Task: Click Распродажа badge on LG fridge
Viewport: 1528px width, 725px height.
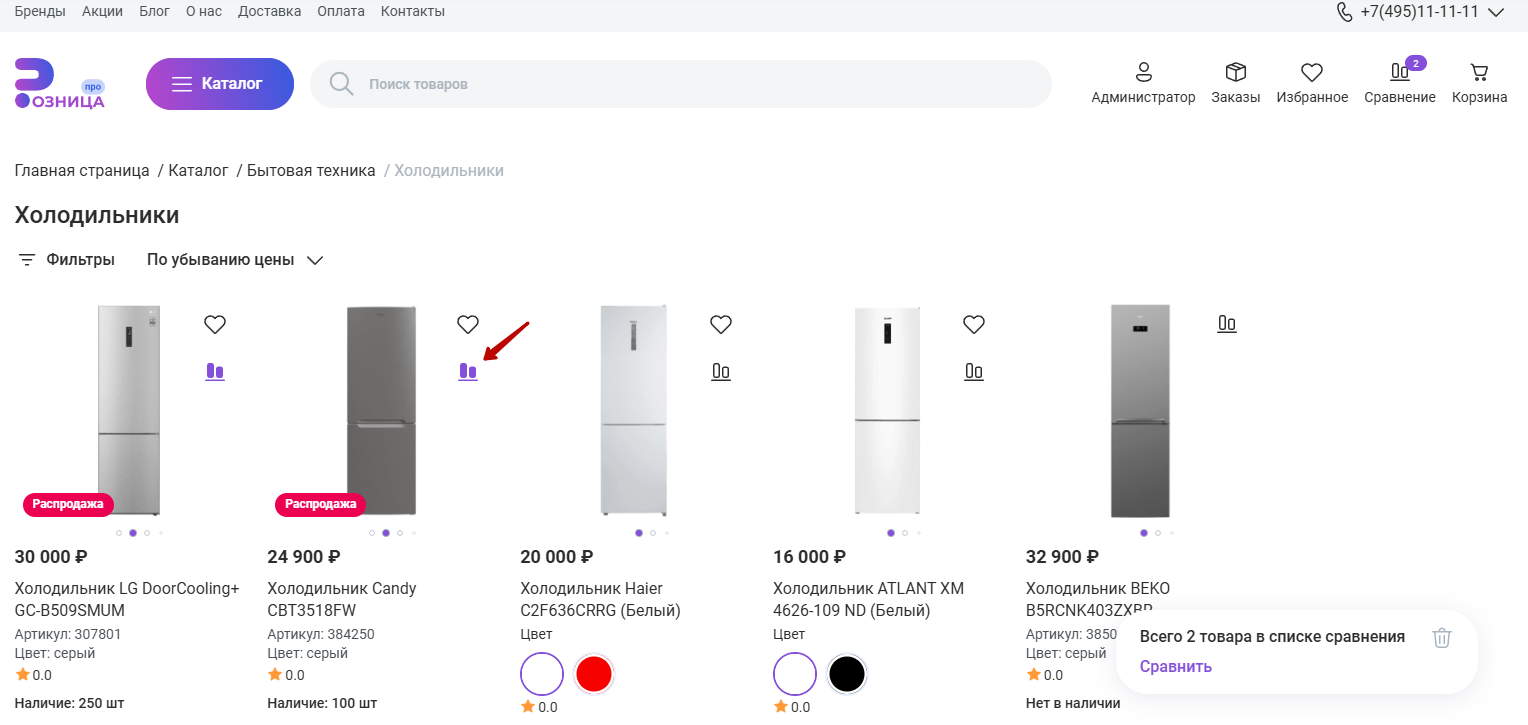Action: click(68, 504)
